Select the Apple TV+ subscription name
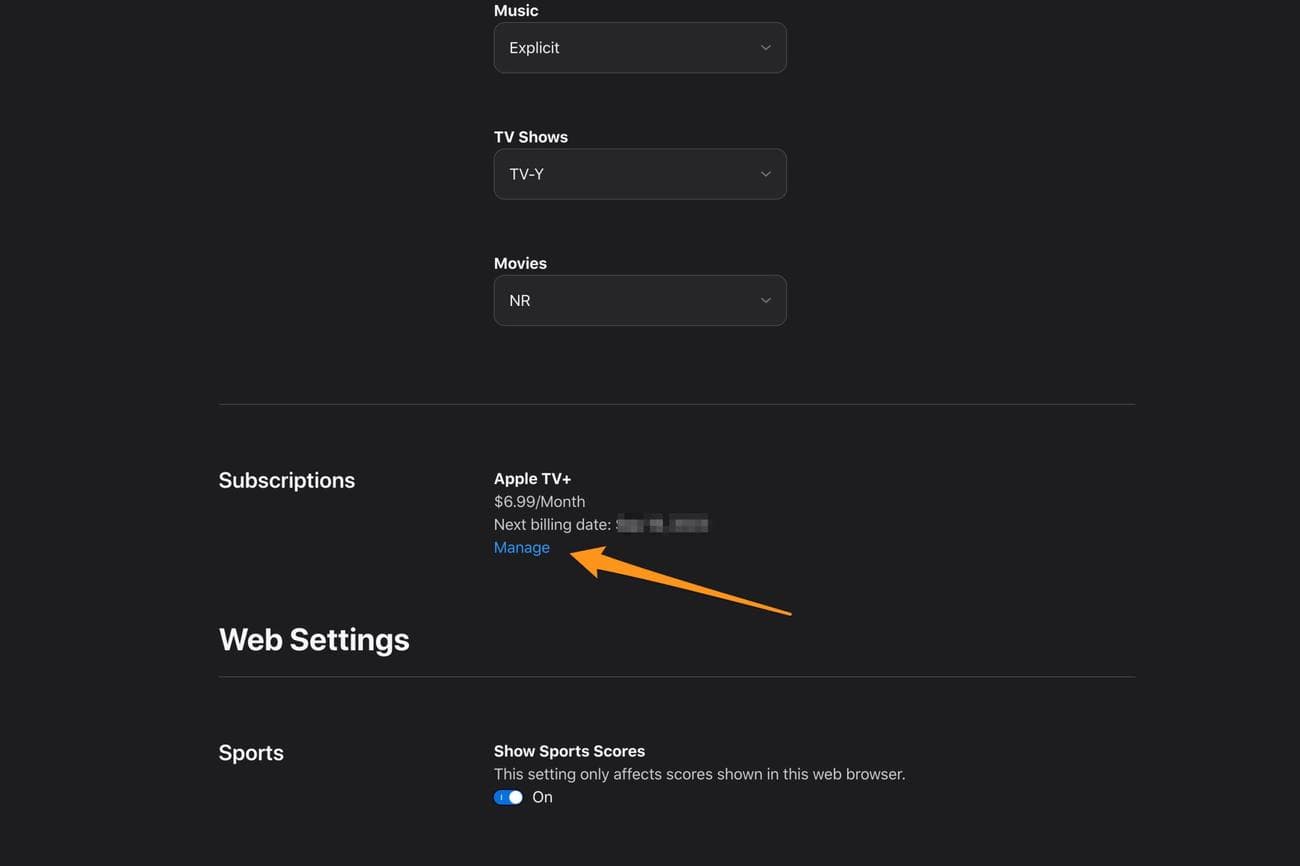The image size is (1300, 866). click(532, 478)
